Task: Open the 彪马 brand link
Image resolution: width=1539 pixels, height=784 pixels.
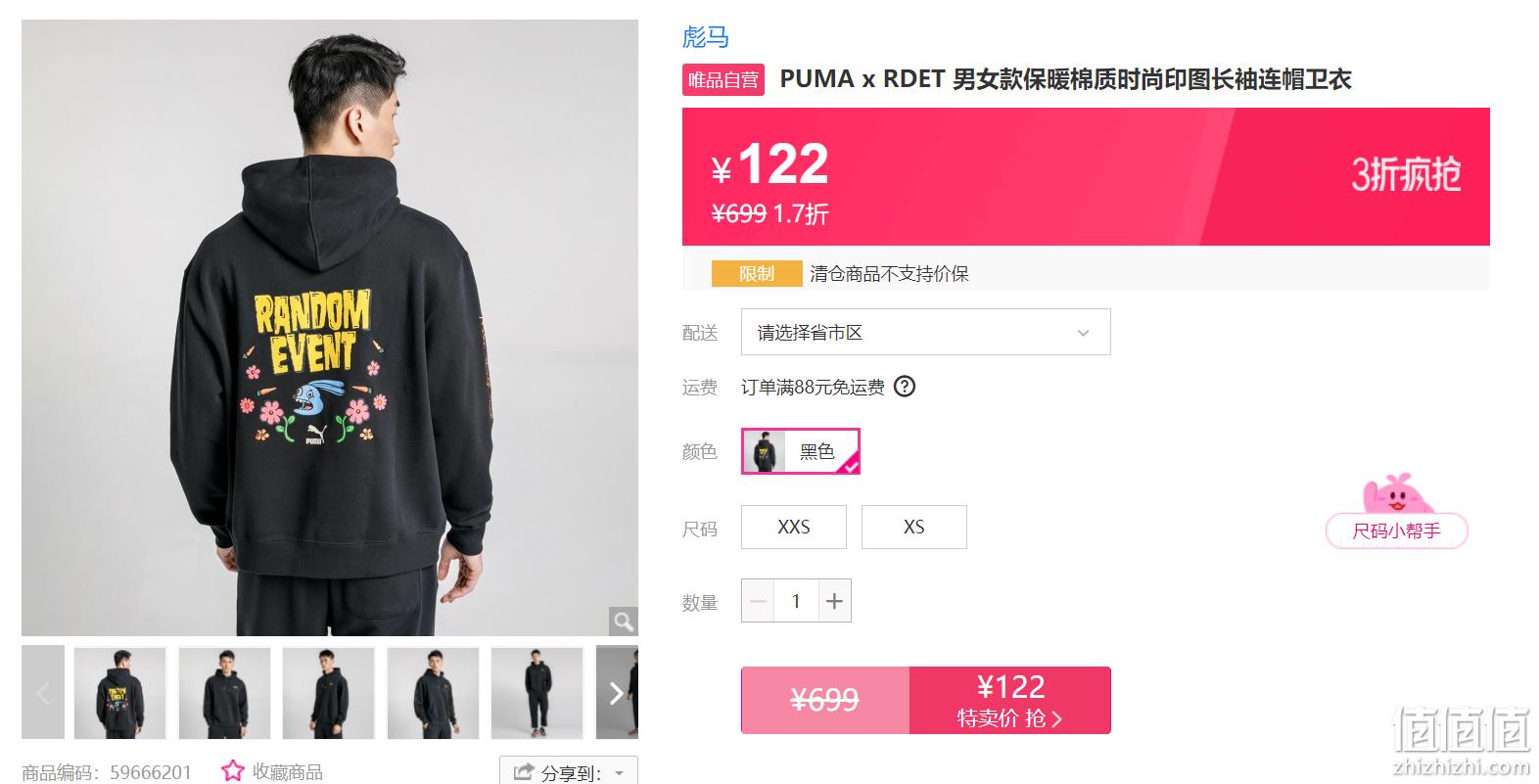Action: 706,37
